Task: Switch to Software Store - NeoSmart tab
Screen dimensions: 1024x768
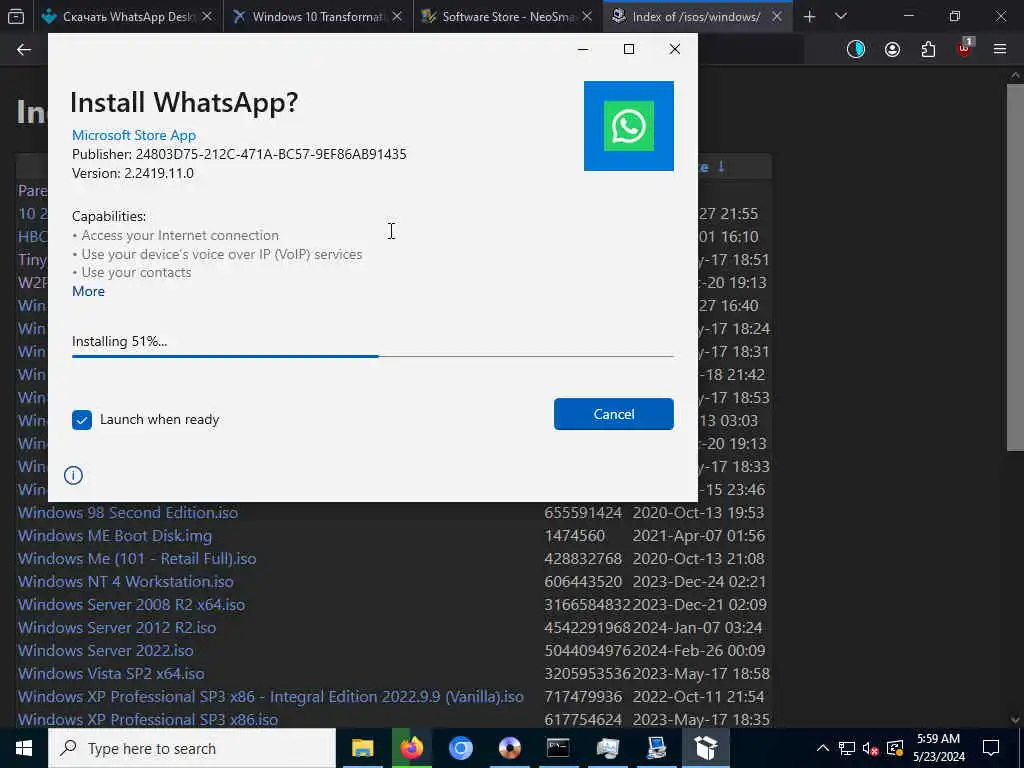Action: tap(508, 16)
